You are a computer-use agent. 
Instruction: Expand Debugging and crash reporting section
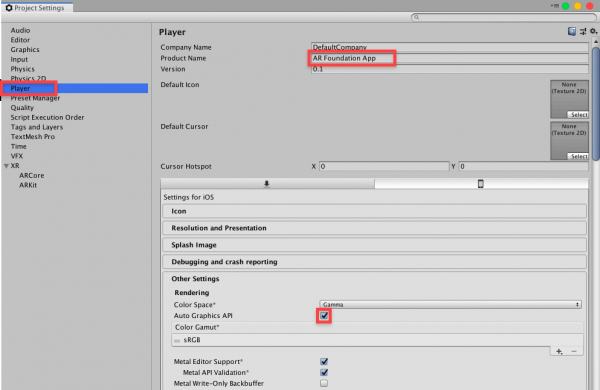[374, 262]
